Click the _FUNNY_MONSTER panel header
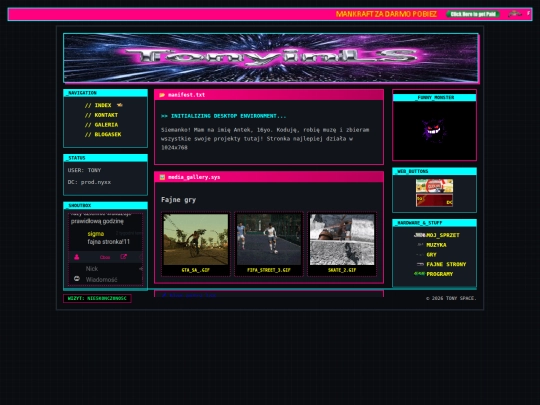The image size is (540, 405). [434, 98]
